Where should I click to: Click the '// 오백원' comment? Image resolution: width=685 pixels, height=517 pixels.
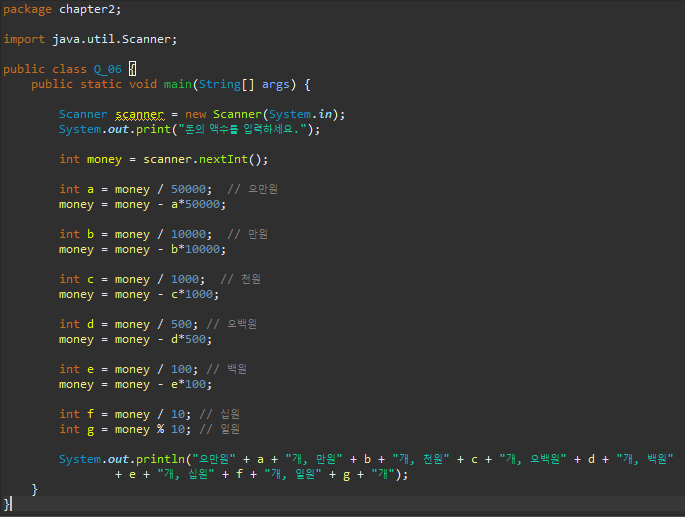coord(232,324)
